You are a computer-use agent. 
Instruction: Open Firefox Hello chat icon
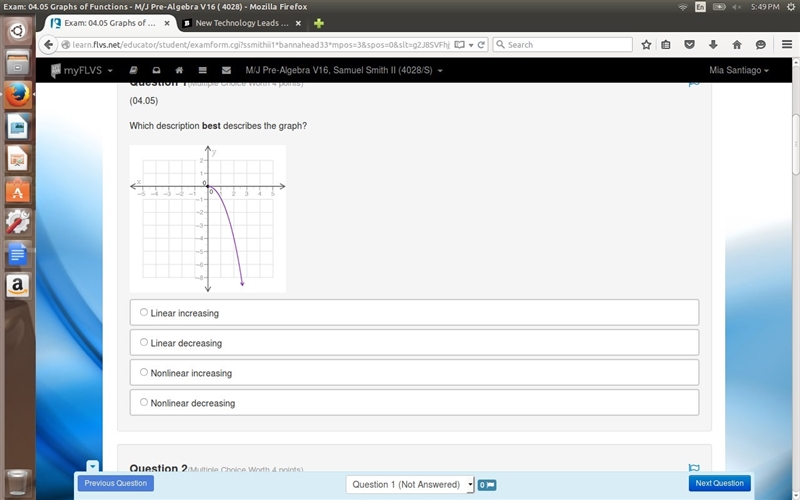pos(761,45)
